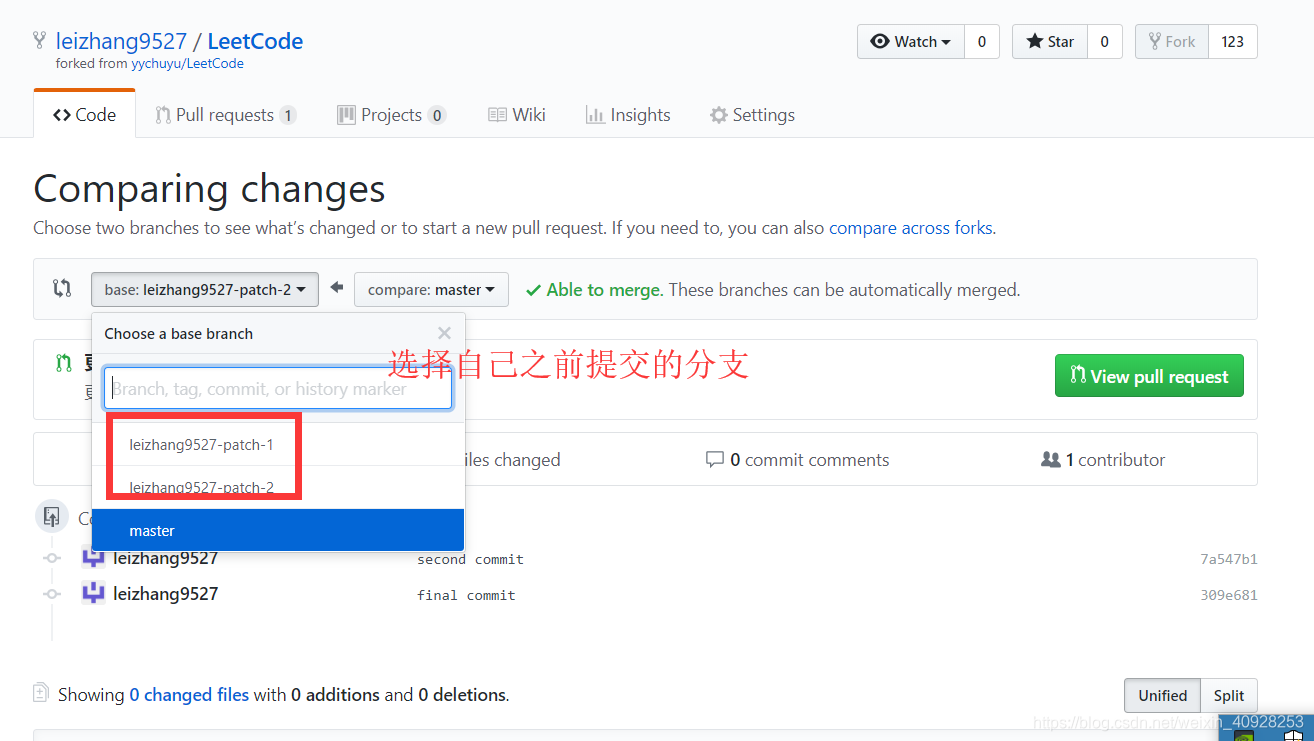Screen dimensions: 1314x741
Task: Click the View pull request button
Action: [1149, 376]
